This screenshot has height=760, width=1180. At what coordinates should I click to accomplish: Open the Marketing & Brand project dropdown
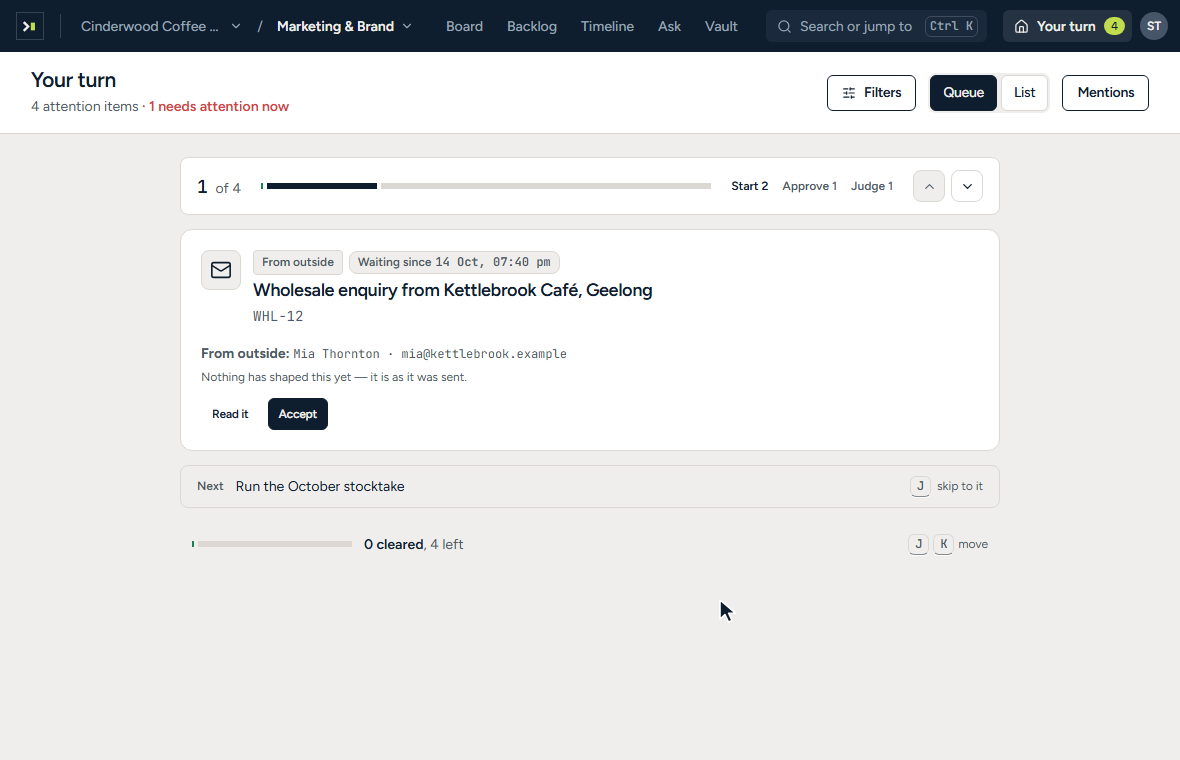click(x=345, y=26)
